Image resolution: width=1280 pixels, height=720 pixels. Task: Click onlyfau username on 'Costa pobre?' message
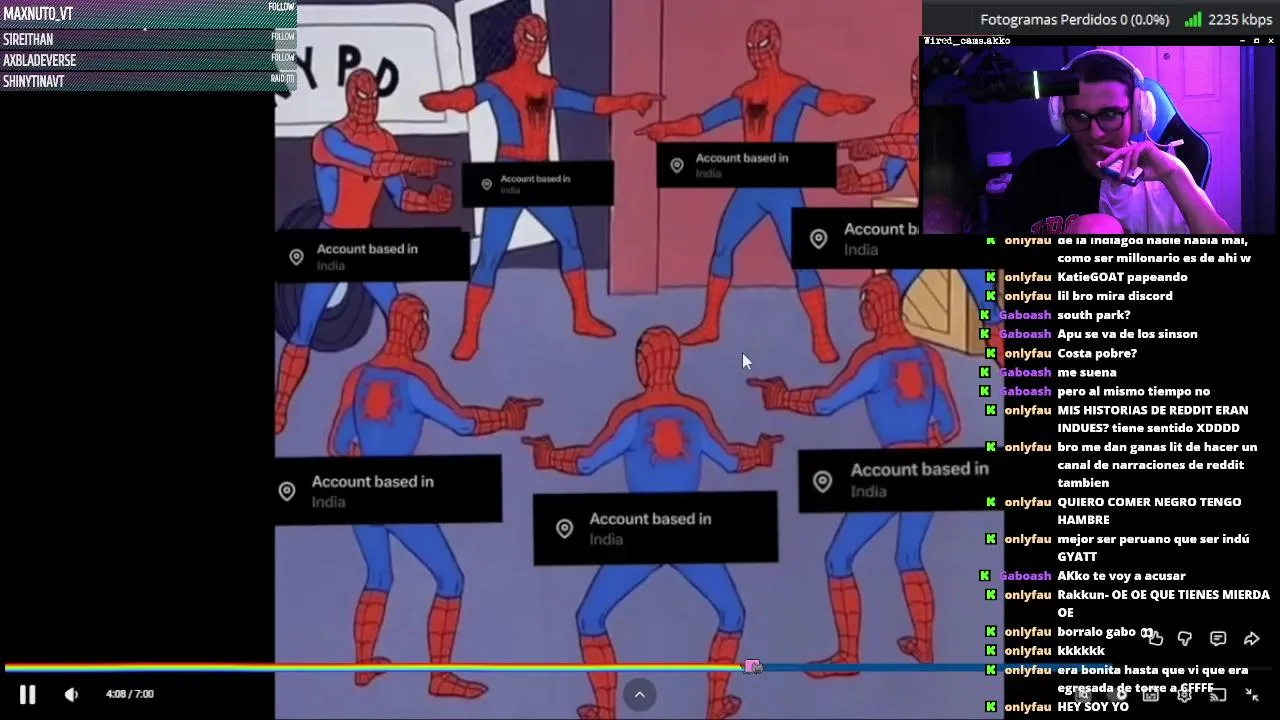(1028, 353)
